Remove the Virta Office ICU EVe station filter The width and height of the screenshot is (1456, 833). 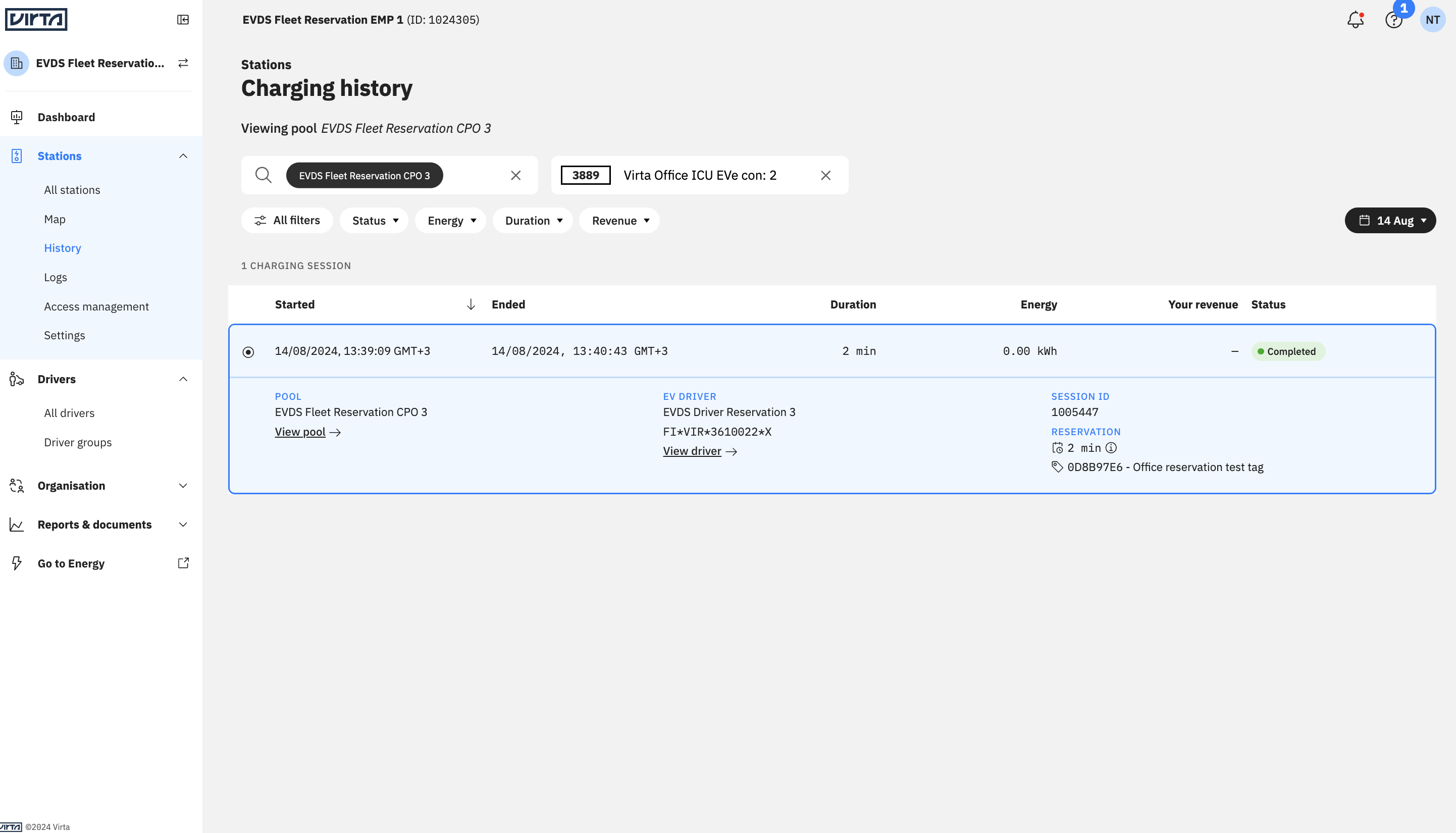tap(825, 175)
